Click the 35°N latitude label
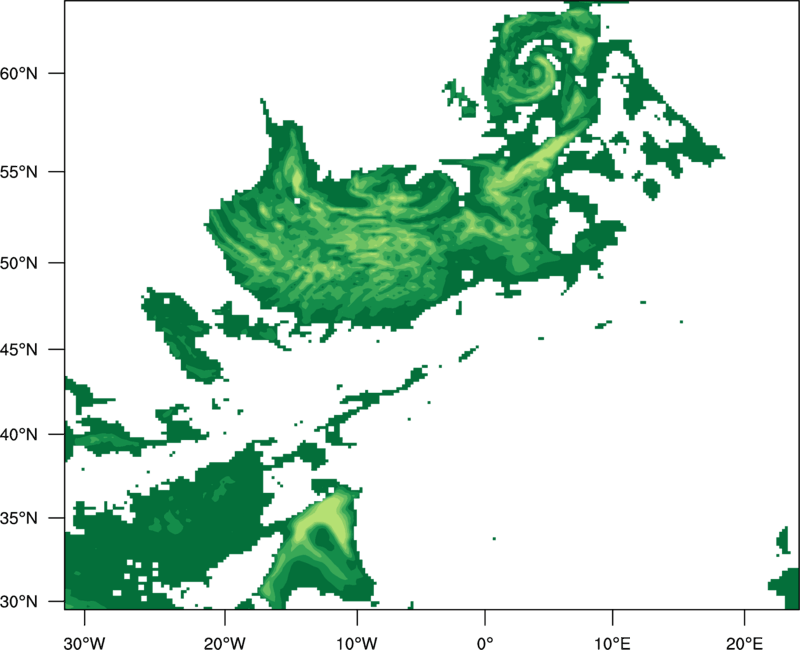800x650 pixels. point(19,518)
